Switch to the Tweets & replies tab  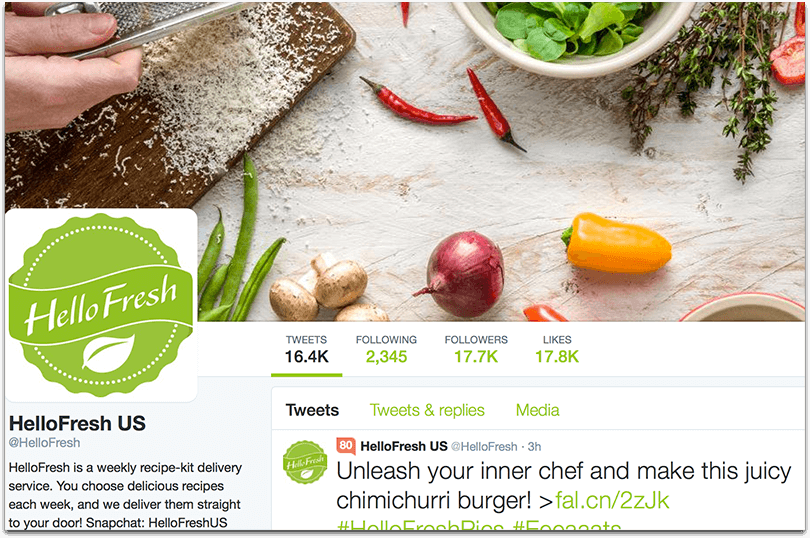coord(427,410)
